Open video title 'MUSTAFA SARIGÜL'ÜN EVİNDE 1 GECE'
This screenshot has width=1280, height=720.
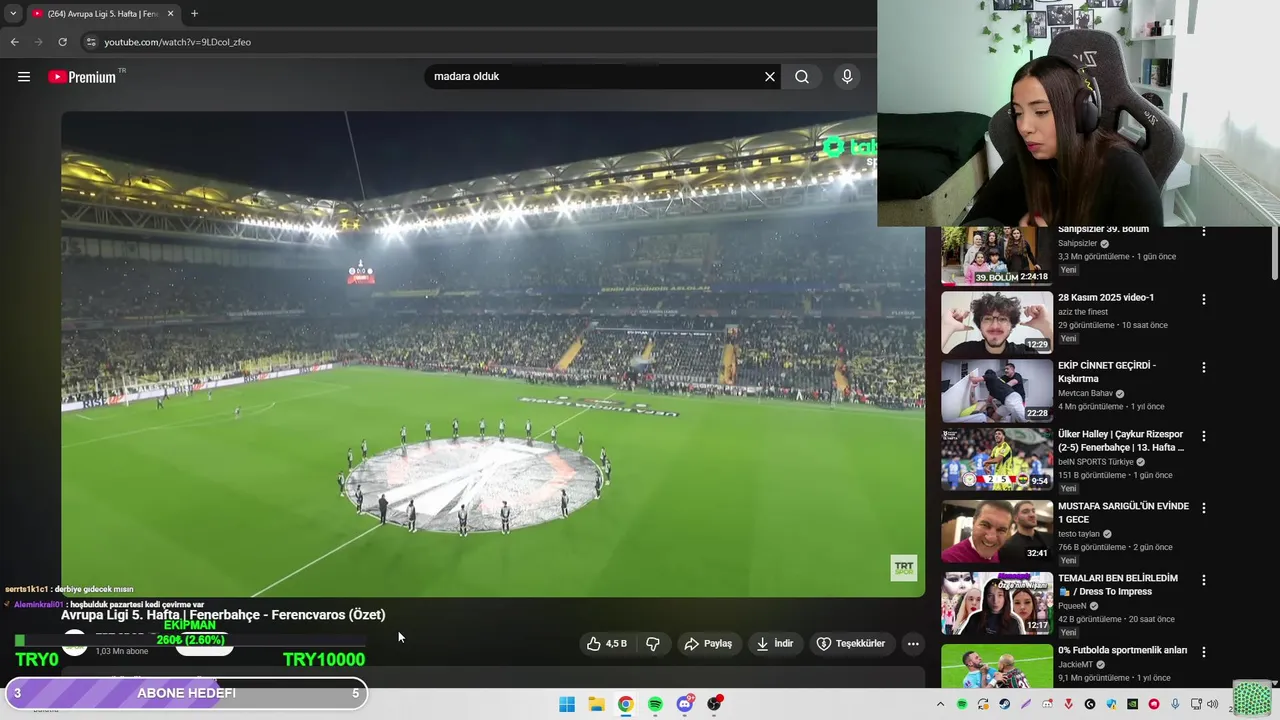(x=1123, y=513)
